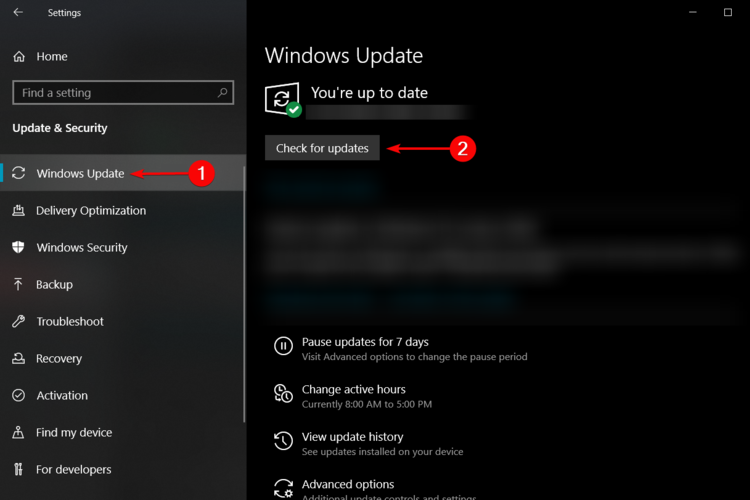The width and height of the screenshot is (750, 500).
Task: Click Check for updates button
Action: tap(322, 148)
